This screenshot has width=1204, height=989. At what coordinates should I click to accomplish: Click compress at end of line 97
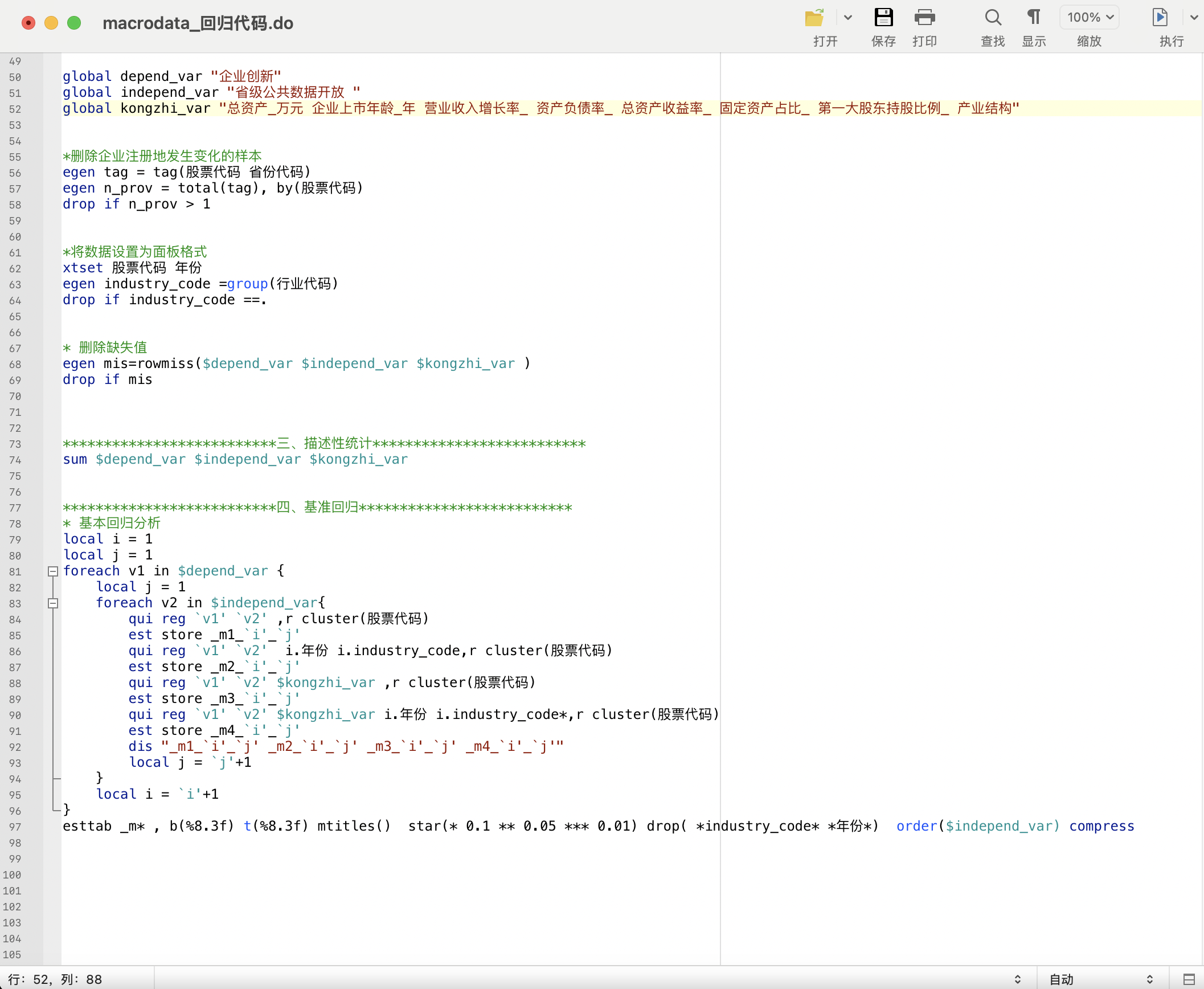(1101, 826)
